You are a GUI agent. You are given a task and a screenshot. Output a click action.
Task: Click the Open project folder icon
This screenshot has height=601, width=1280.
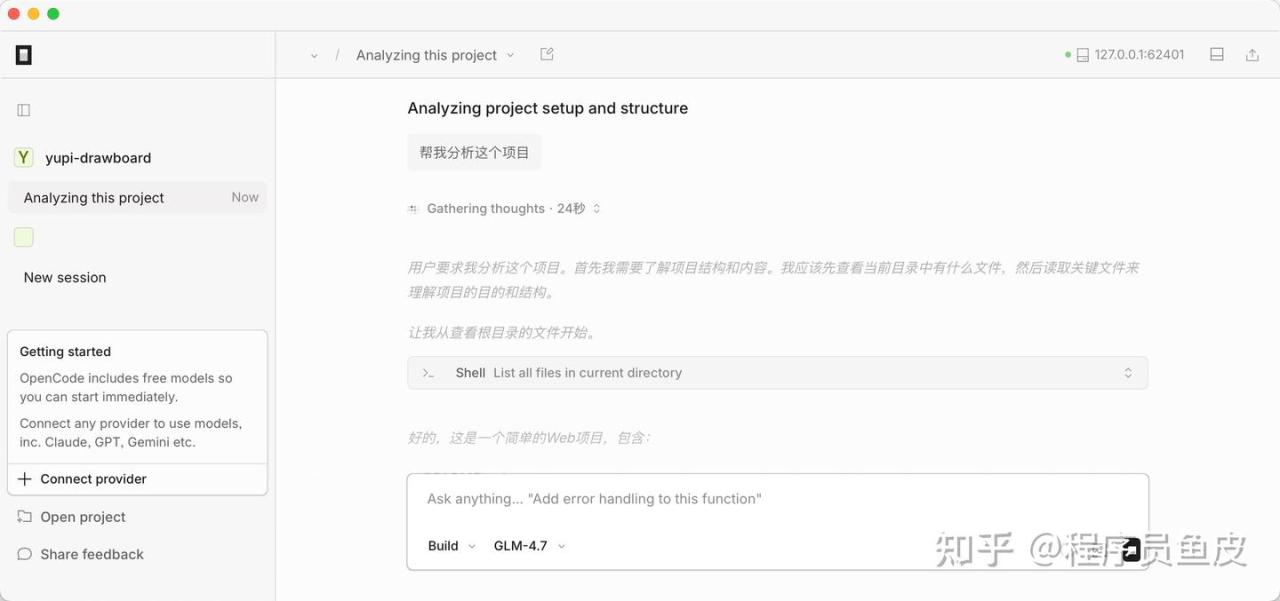pos(25,517)
